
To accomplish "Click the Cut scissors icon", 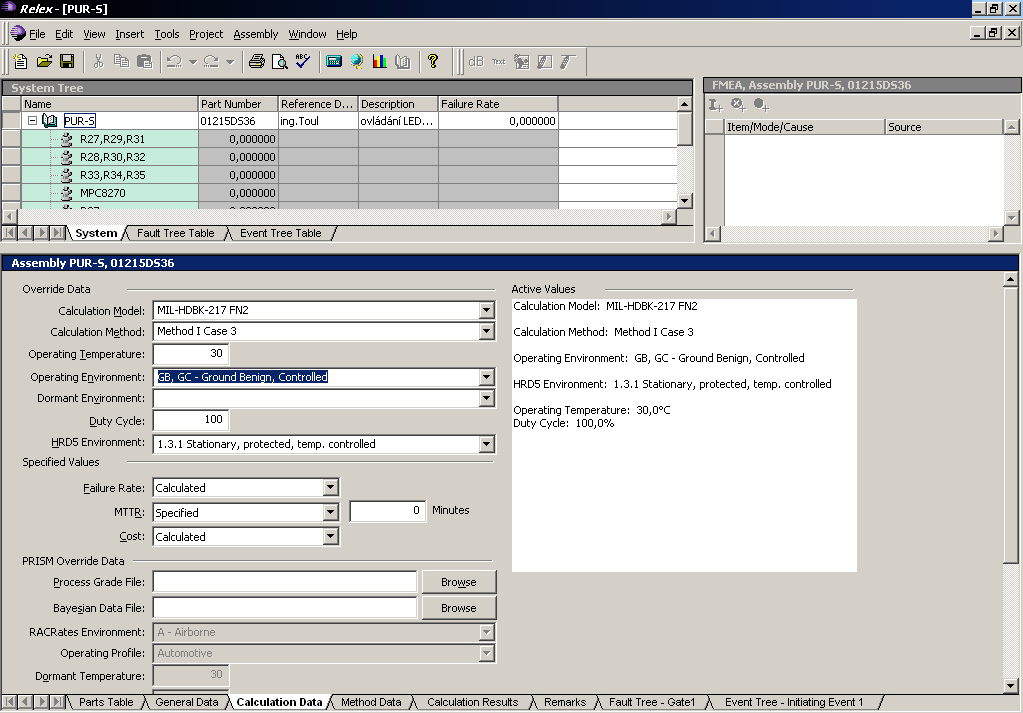I will [99, 61].
